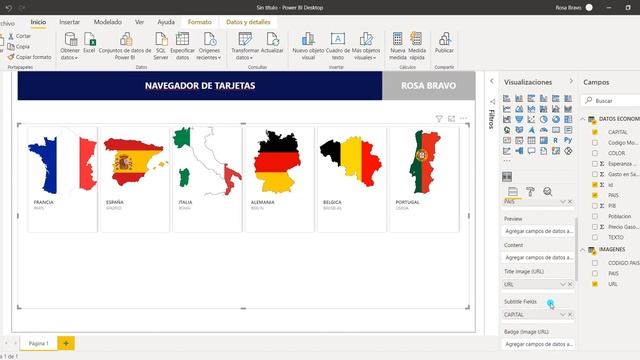
Task: Select the donut chart visualization
Action: point(556,120)
